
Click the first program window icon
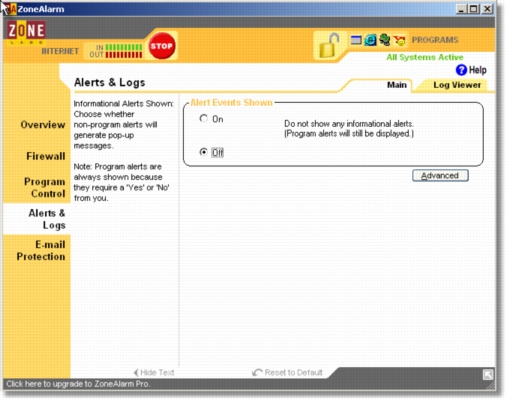[356, 40]
